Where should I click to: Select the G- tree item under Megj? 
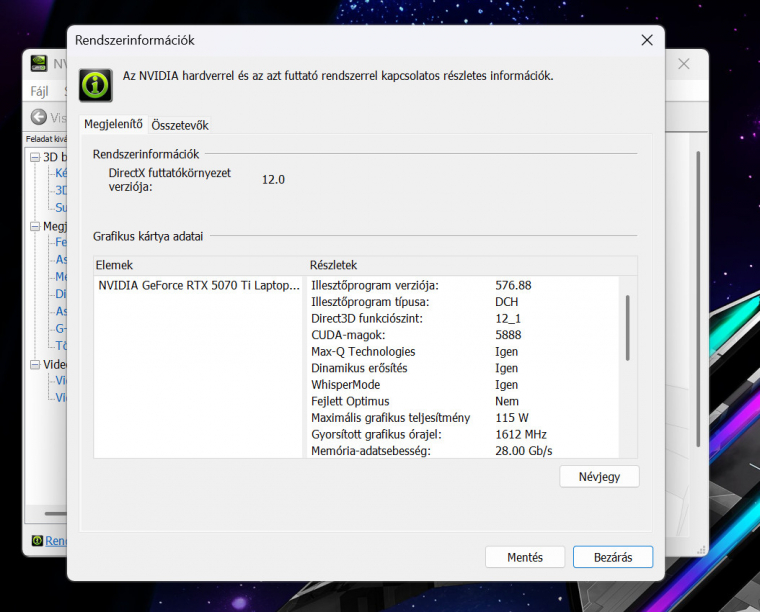point(61,329)
